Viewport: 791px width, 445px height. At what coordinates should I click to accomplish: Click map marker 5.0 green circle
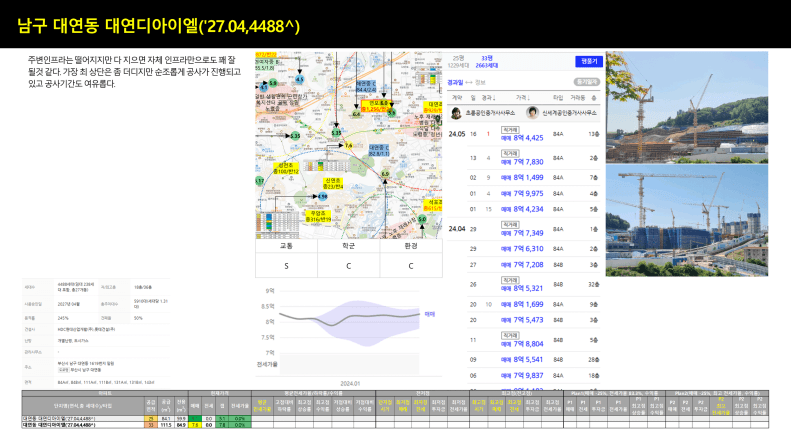tap(422, 219)
